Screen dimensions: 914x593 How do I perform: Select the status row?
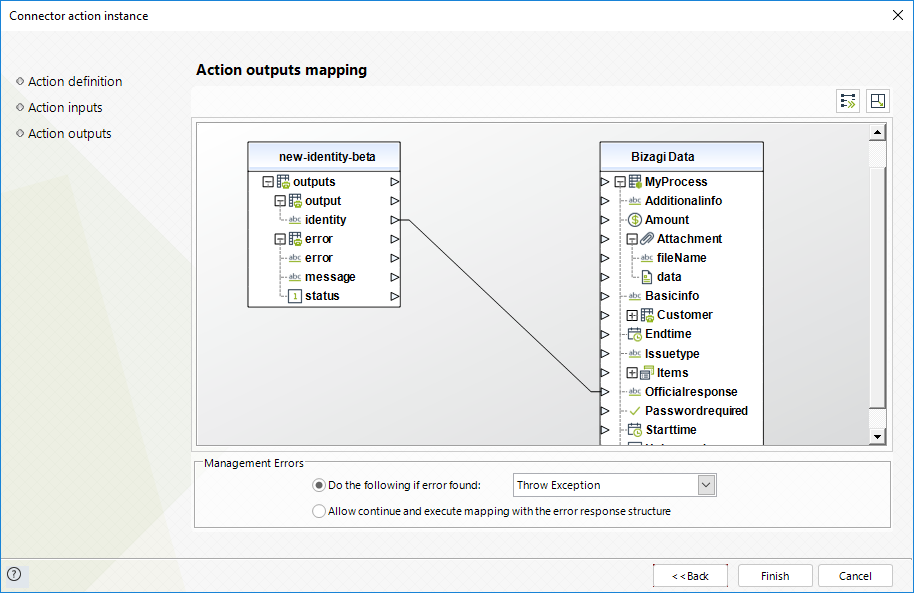pos(322,296)
